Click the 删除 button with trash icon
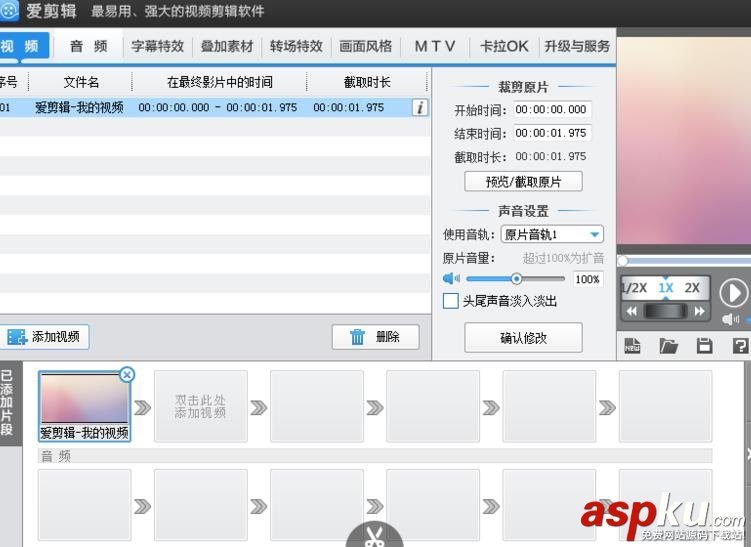Viewport: 751px width, 547px height. click(x=376, y=337)
